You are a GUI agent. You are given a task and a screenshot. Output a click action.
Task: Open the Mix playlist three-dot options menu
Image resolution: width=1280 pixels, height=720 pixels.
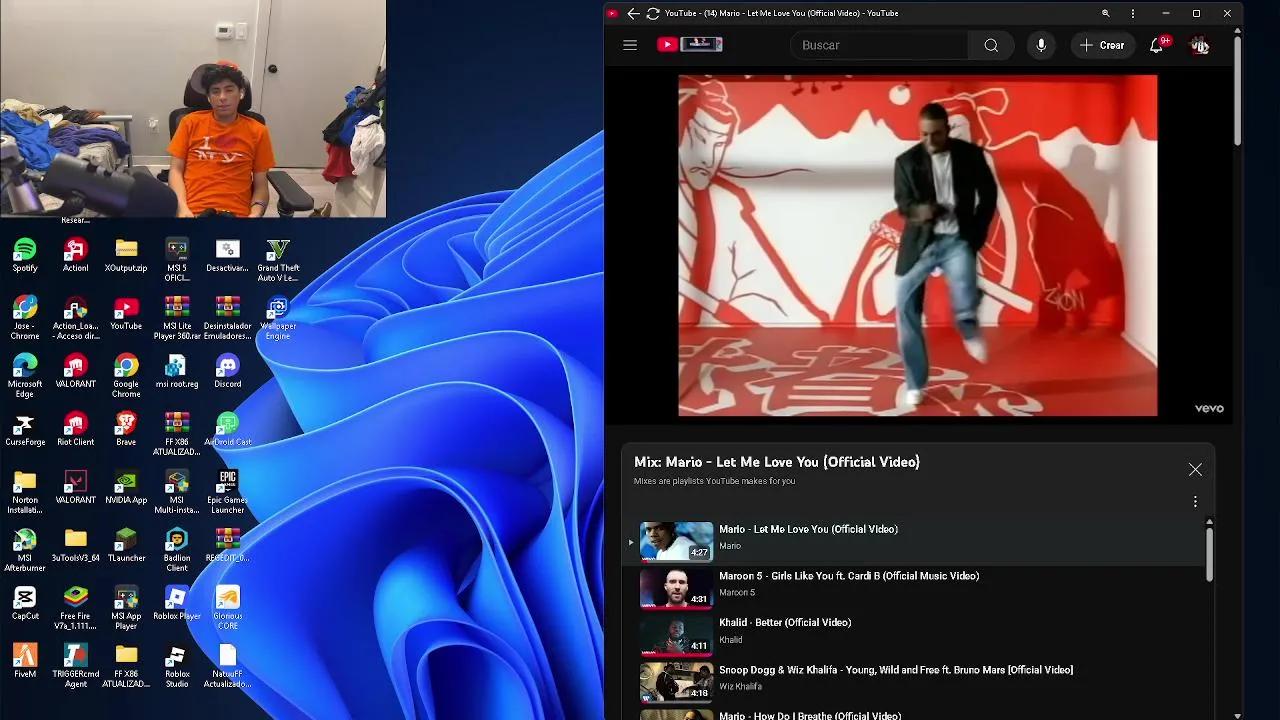point(1195,502)
